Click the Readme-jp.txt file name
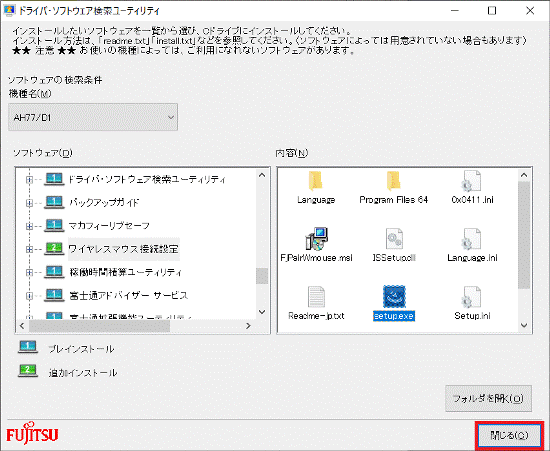Screen dimensions: 550x451 tap(316, 316)
